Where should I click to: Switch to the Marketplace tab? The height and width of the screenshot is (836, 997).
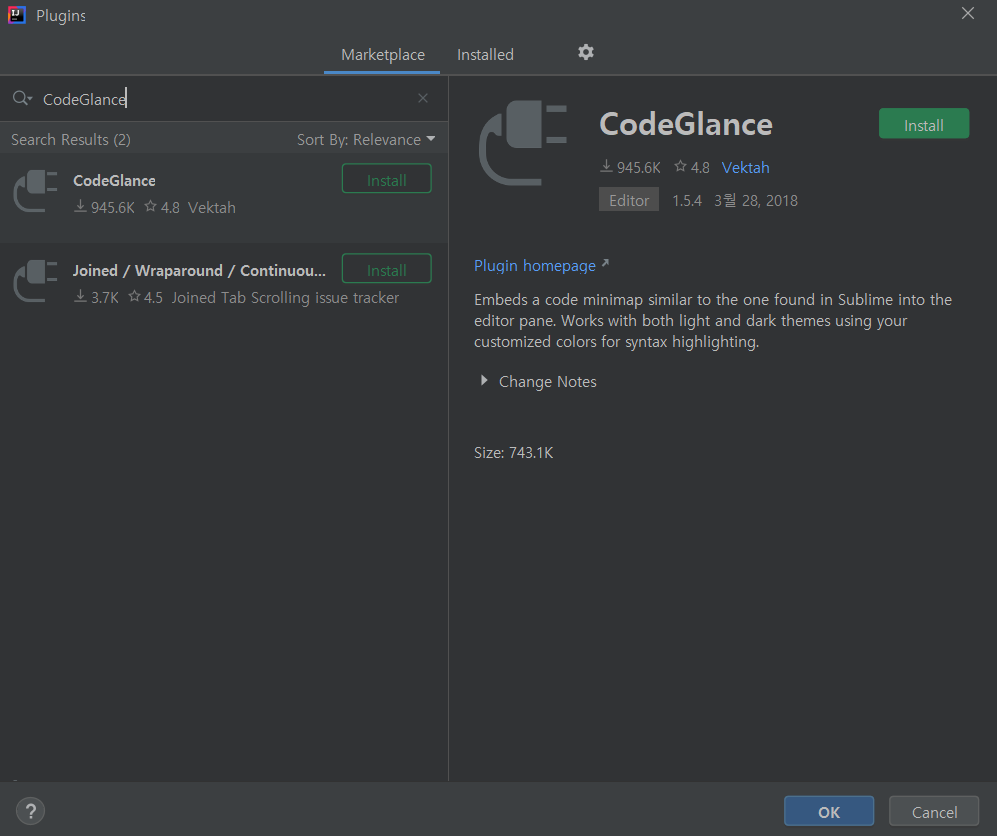pyautogui.click(x=382, y=55)
